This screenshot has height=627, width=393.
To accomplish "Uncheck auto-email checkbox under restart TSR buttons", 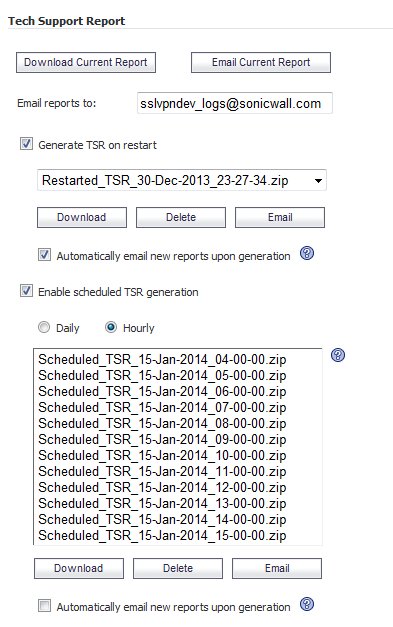I will [44, 255].
